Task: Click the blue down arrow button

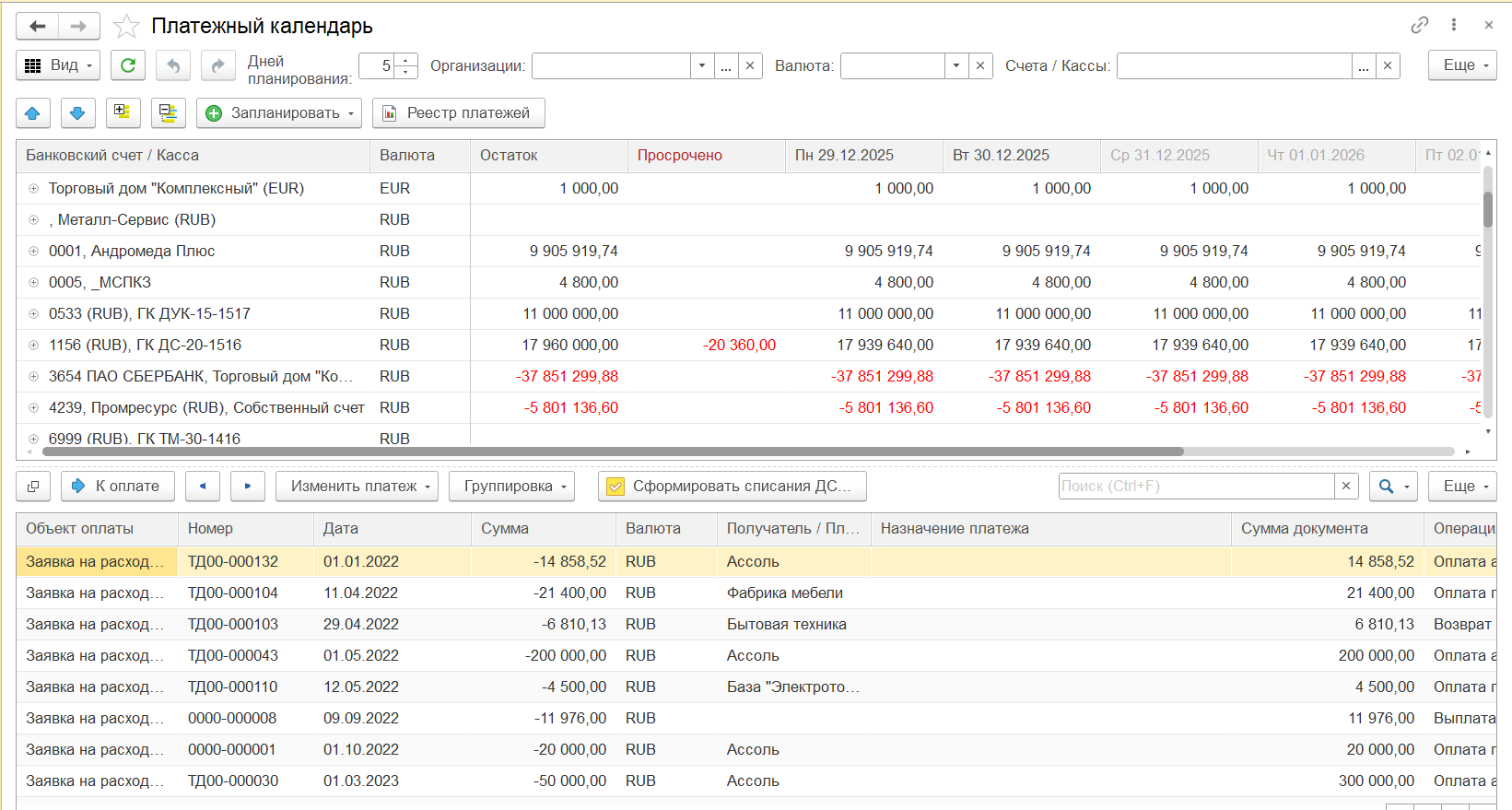Action: point(77,113)
